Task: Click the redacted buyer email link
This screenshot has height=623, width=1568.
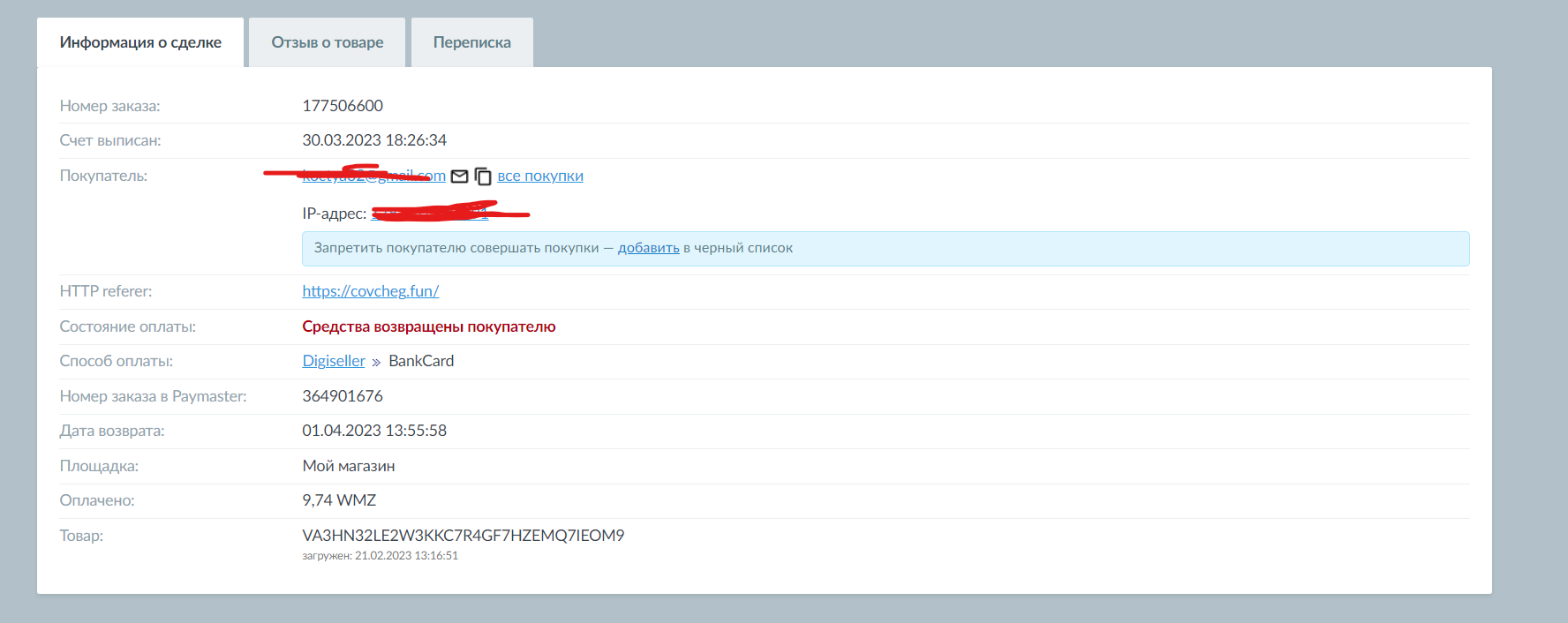Action: click(373, 176)
